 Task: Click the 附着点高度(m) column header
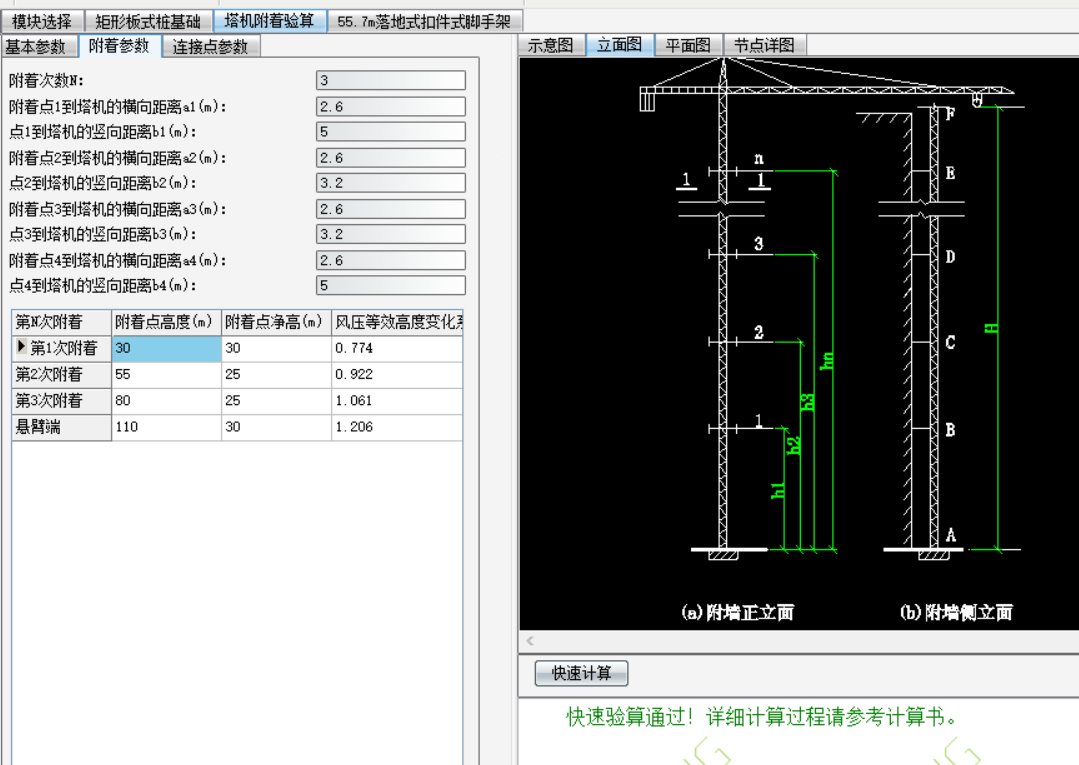167,322
